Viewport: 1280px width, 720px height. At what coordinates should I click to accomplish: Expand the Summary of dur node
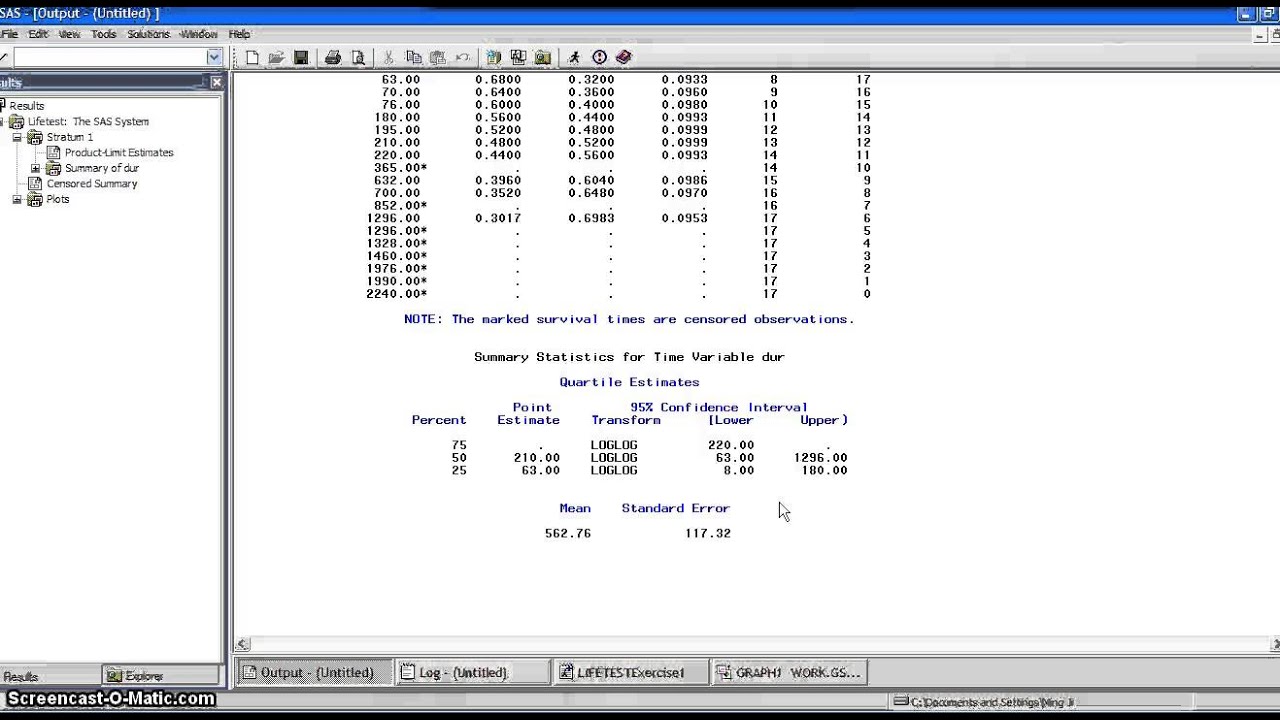[35, 168]
